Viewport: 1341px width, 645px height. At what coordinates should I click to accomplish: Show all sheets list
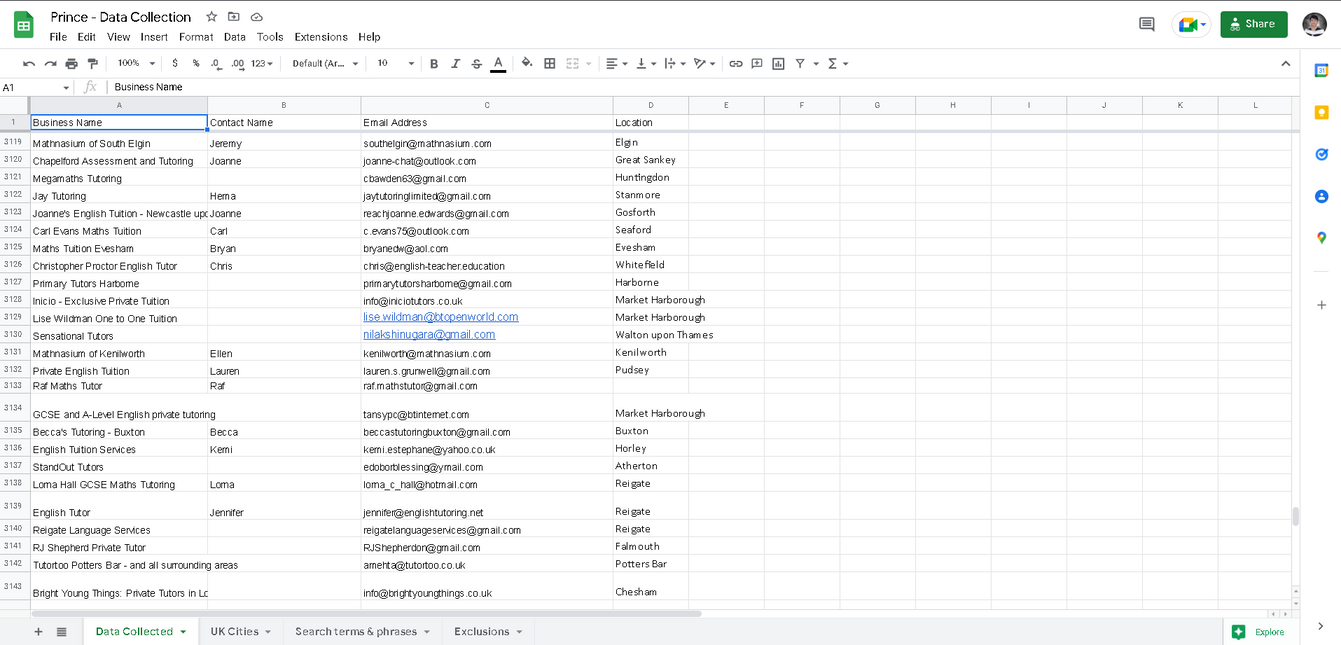pos(62,632)
